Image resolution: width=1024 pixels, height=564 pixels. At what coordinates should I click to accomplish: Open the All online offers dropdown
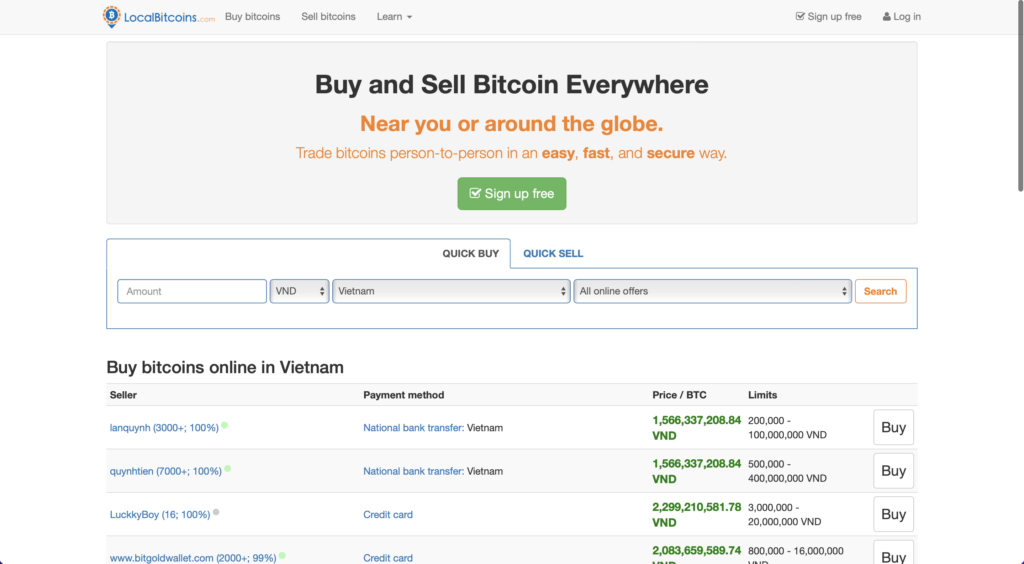click(x=712, y=291)
